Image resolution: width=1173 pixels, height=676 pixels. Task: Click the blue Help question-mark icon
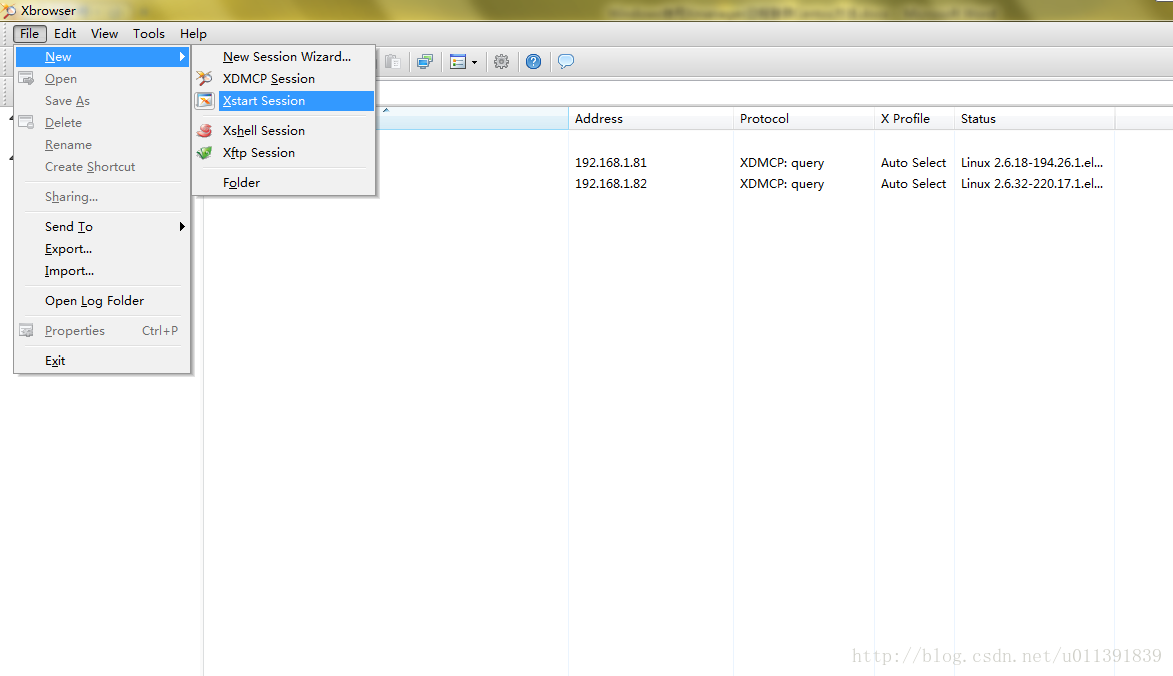(x=533, y=62)
